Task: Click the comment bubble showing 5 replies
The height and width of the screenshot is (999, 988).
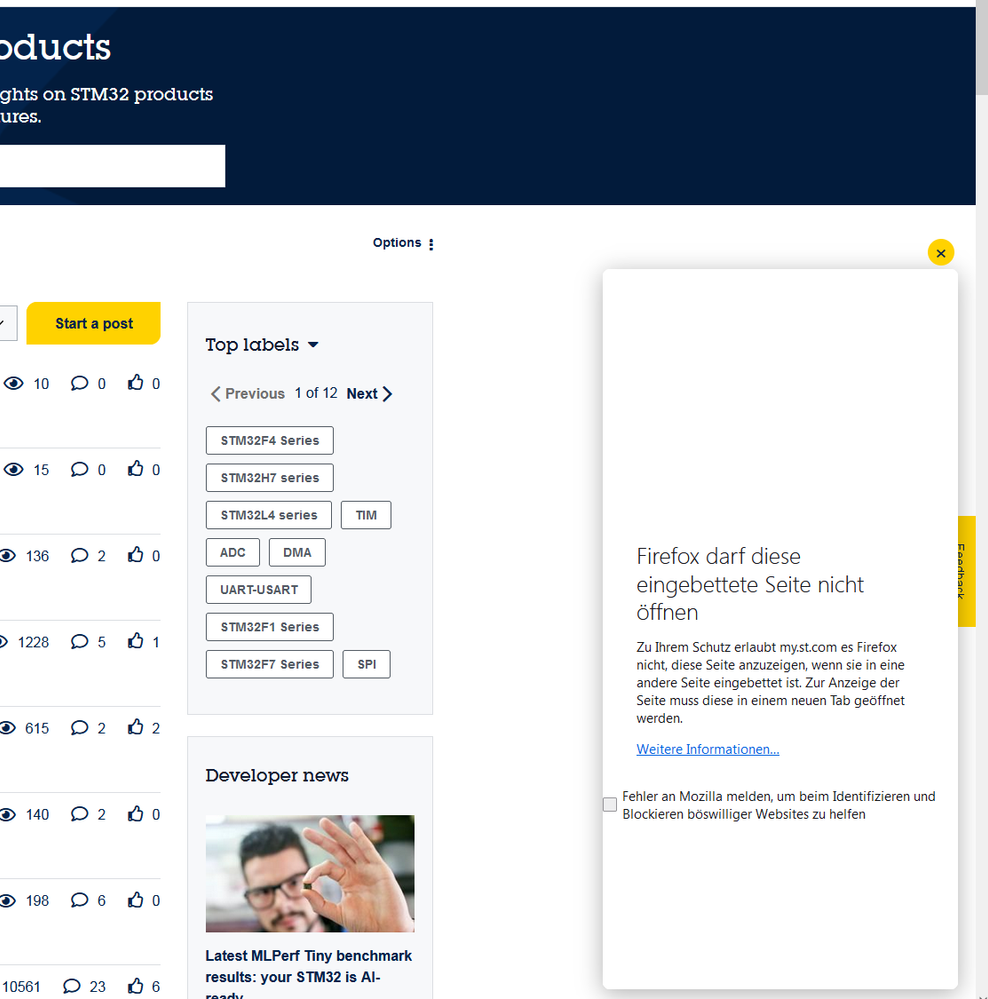Action: coord(79,642)
